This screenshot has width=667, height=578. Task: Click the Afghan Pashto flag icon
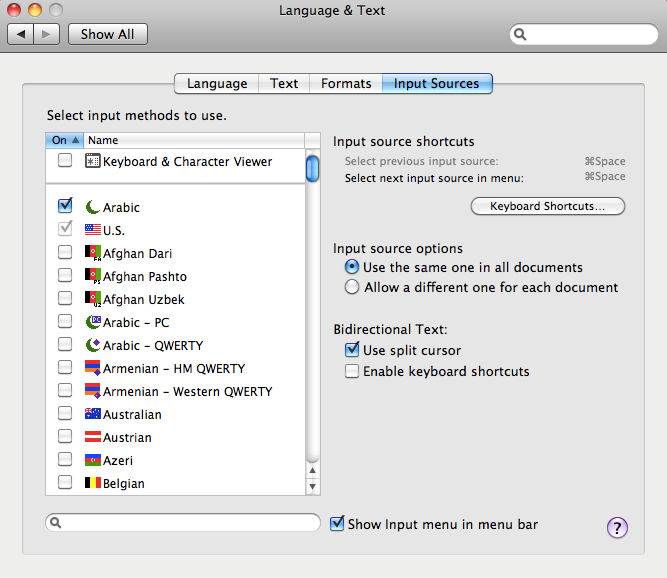click(x=92, y=276)
